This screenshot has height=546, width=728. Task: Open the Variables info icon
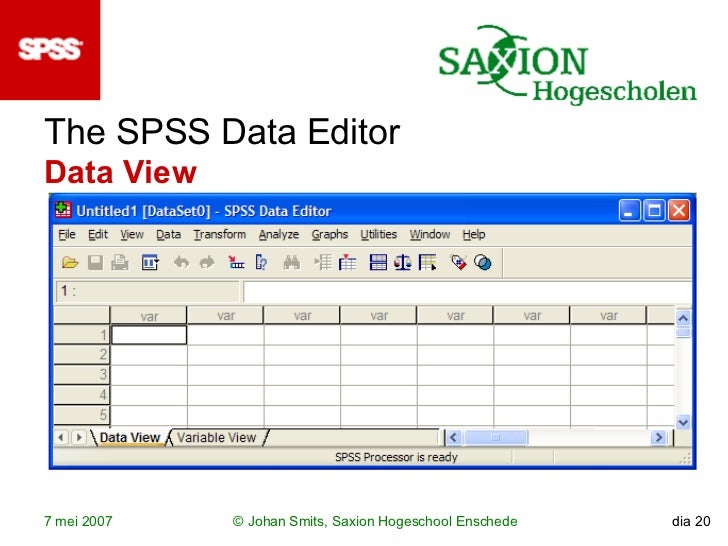(x=261, y=263)
